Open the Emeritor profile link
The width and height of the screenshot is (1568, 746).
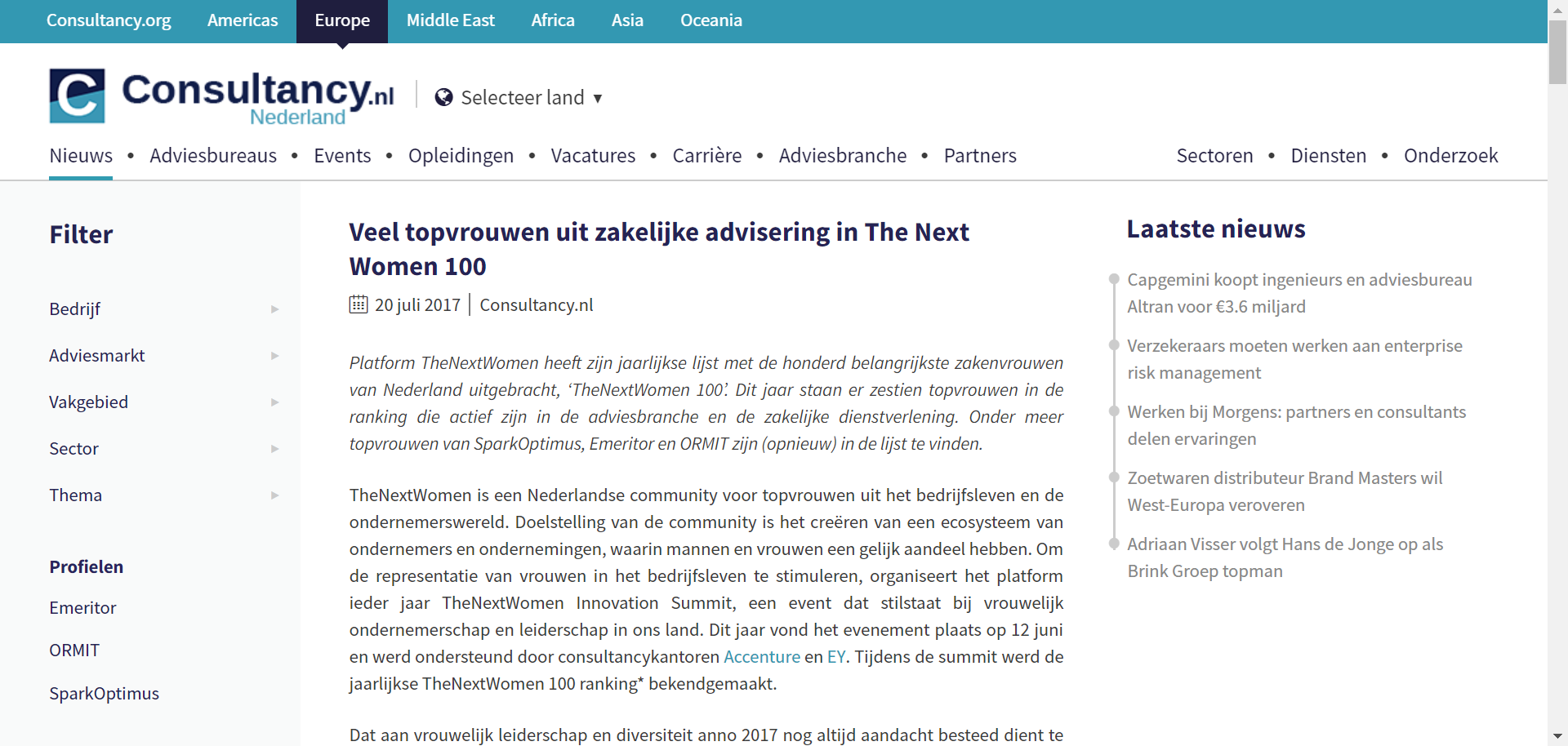[x=82, y=608]
